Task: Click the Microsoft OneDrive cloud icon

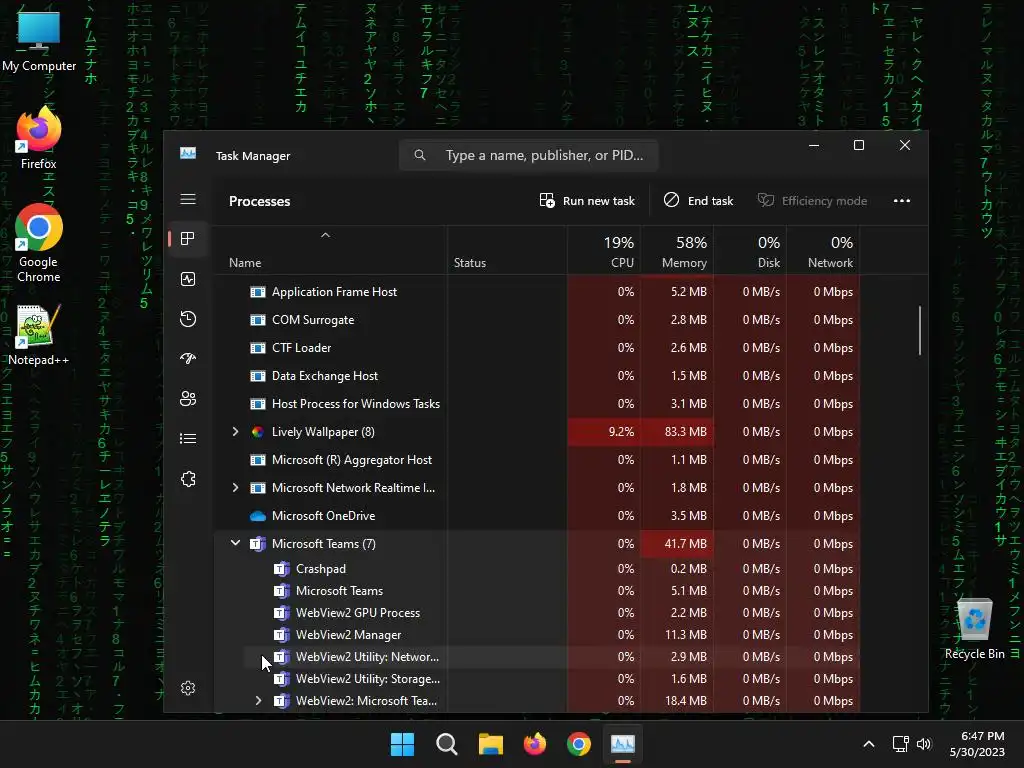Action: (x=258, y=516)
